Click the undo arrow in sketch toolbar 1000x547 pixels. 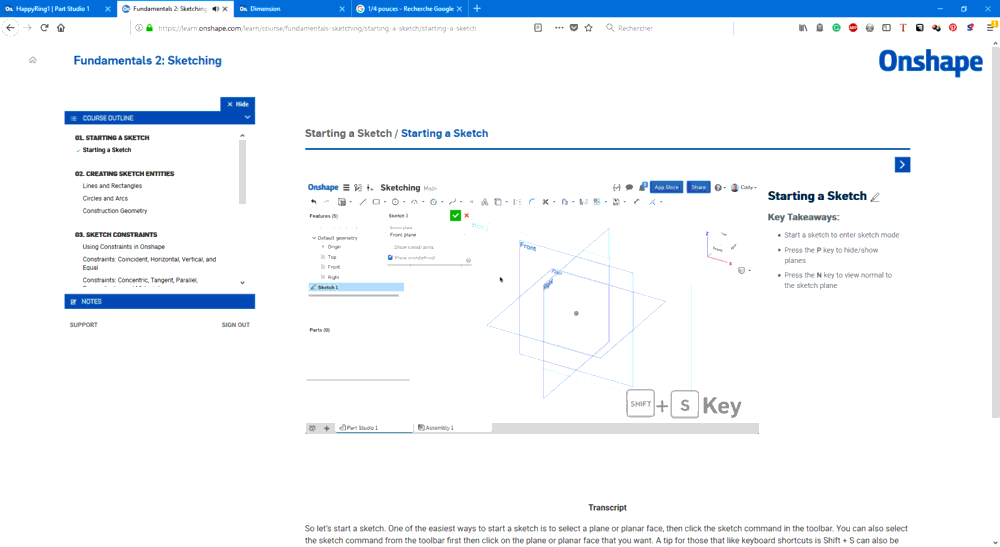[x=313, y=202]
